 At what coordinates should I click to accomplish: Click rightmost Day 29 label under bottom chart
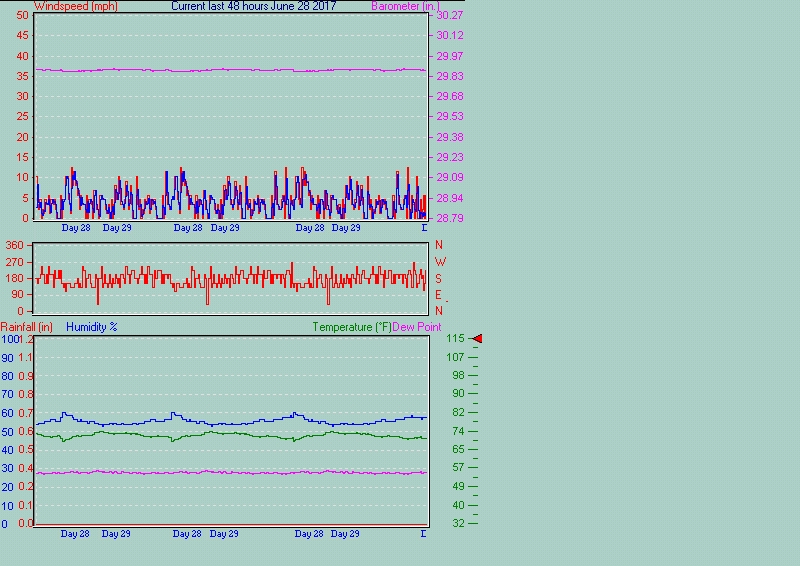point(345,534)
